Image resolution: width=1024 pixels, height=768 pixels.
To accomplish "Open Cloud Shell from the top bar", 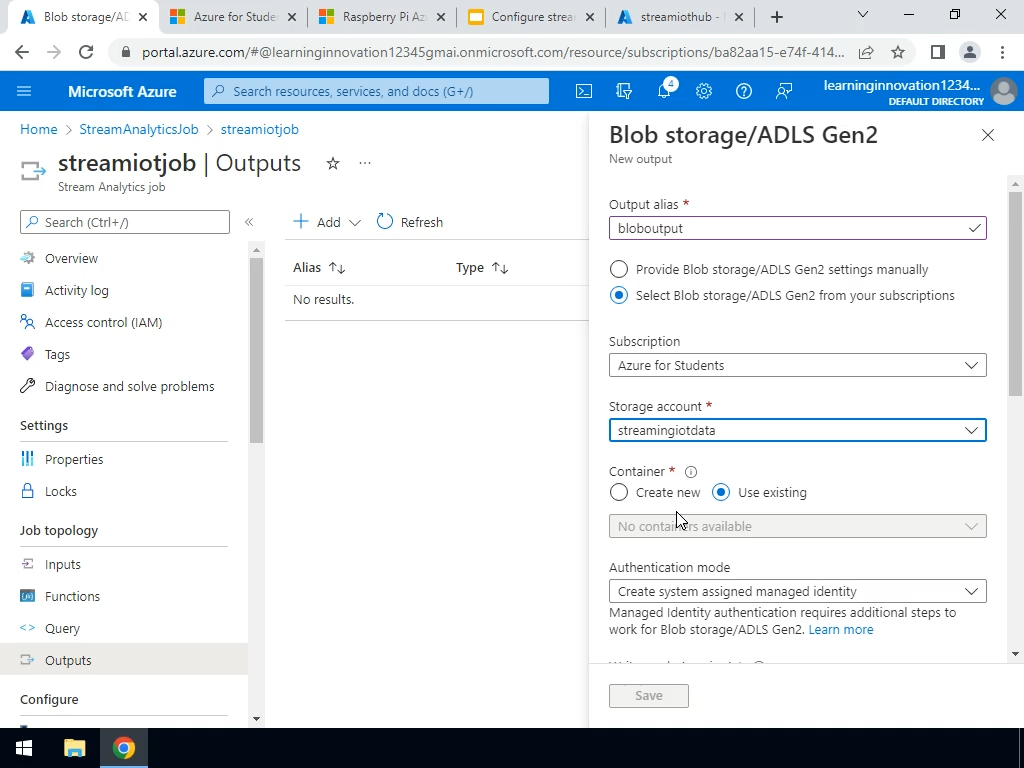I will click(584, 91).
